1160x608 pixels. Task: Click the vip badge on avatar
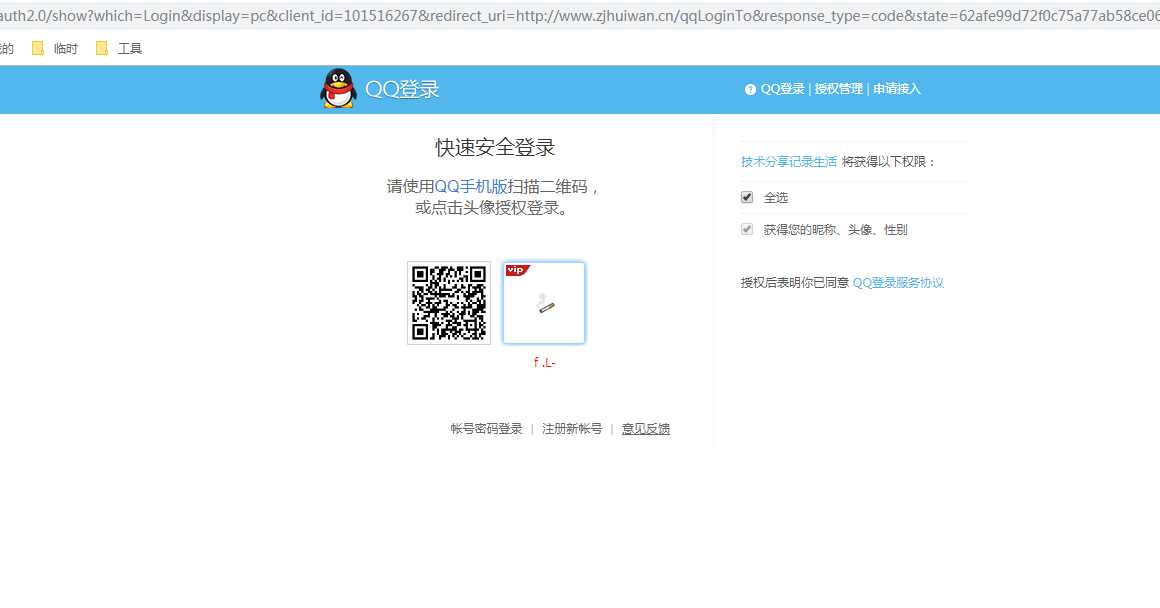(517, 270)
